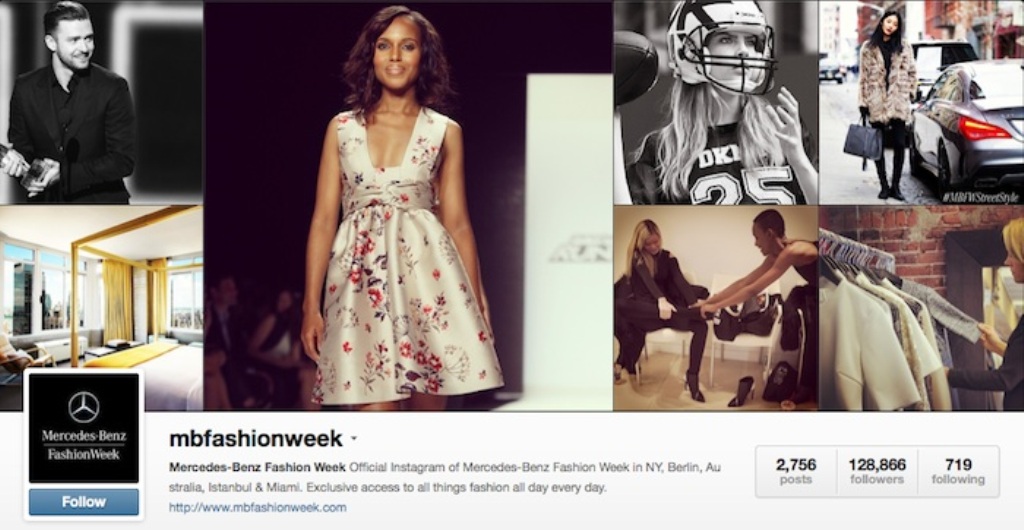Open the fur coat street style photo

(x=921, y=102)
